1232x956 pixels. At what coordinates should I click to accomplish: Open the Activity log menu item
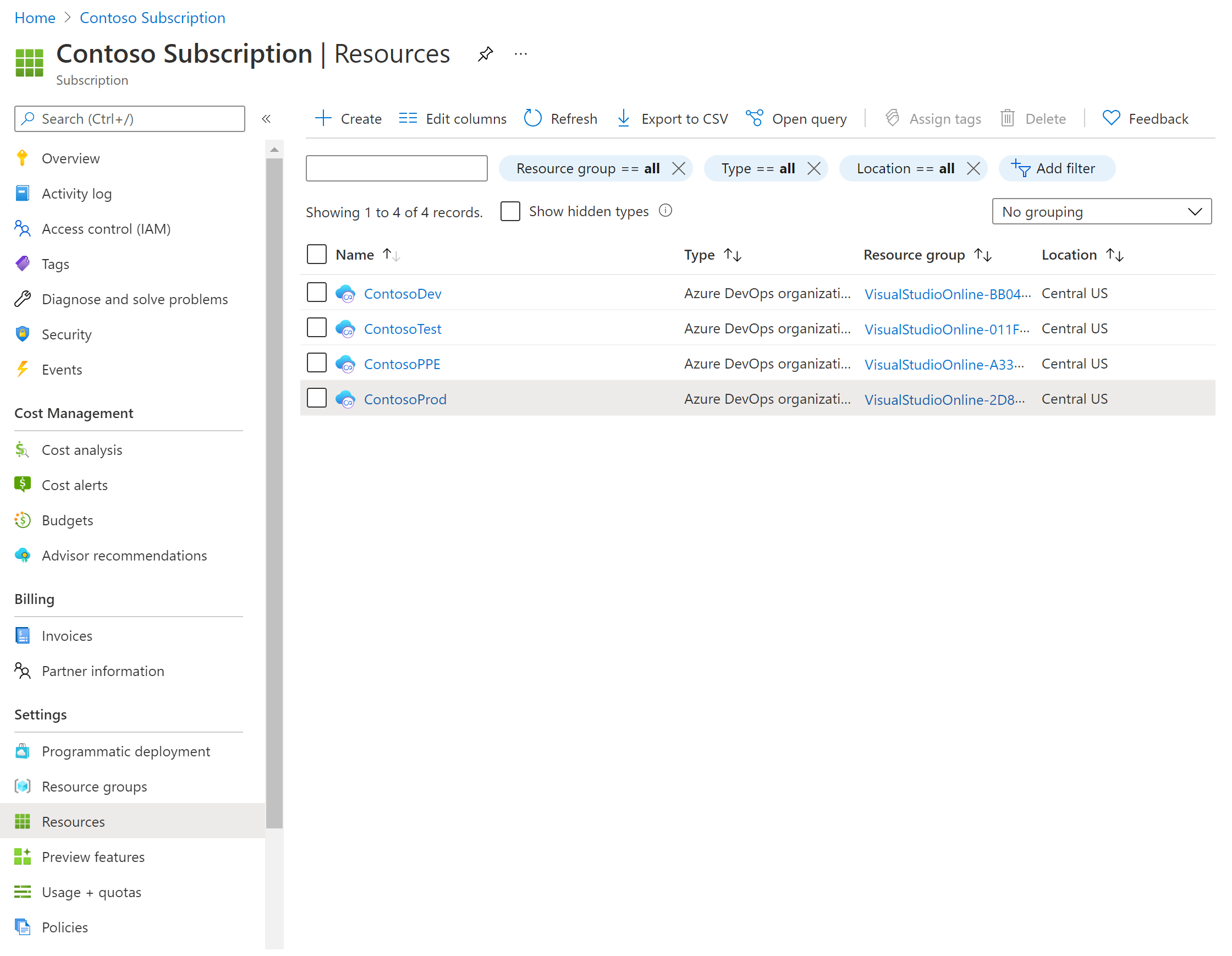click(77, 193)
